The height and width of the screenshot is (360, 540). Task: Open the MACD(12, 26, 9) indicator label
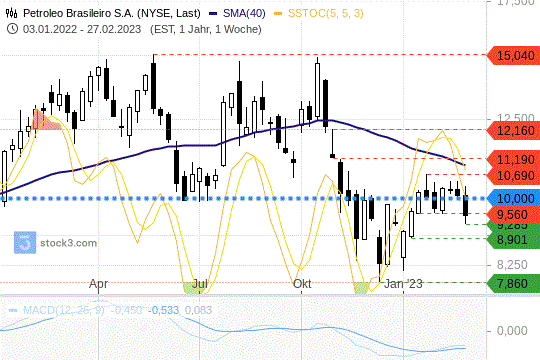(64, 310)
